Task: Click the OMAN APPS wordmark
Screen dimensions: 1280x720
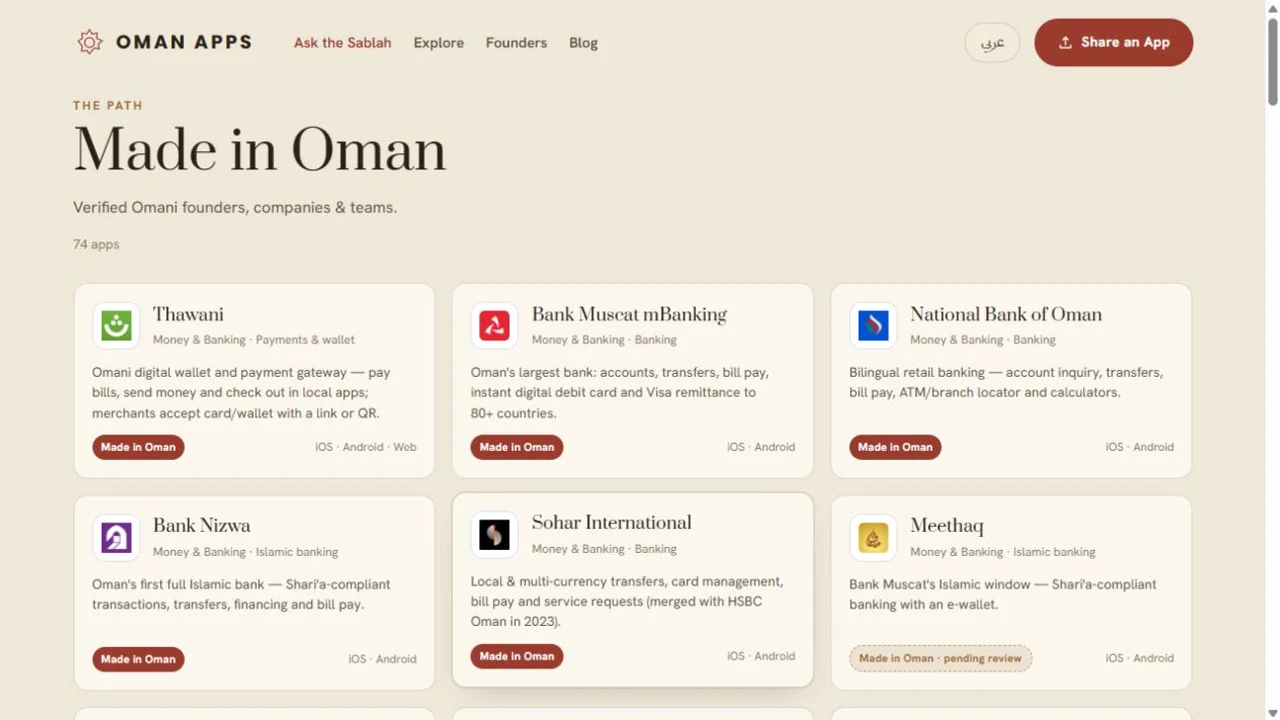Action: (184, 42)
